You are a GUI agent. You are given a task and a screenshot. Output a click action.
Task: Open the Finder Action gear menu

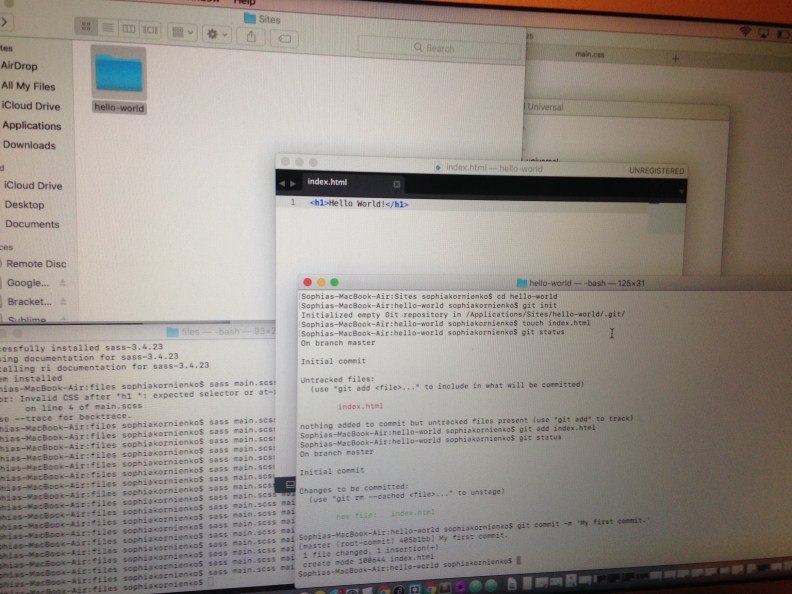216,32
